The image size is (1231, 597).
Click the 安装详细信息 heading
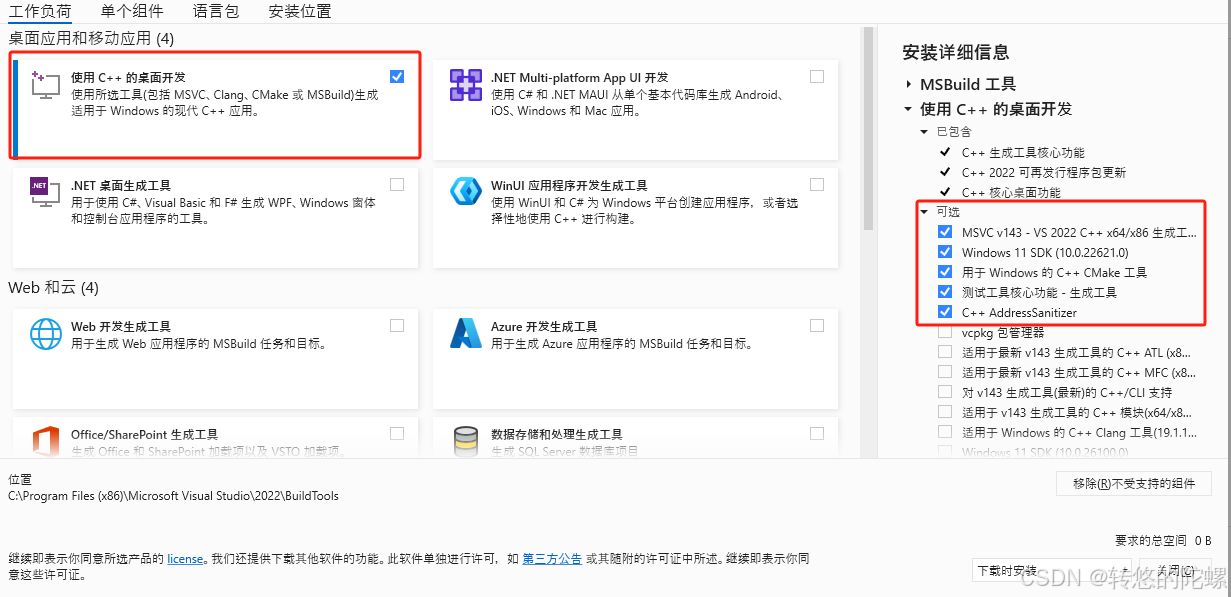coord(956,52)
